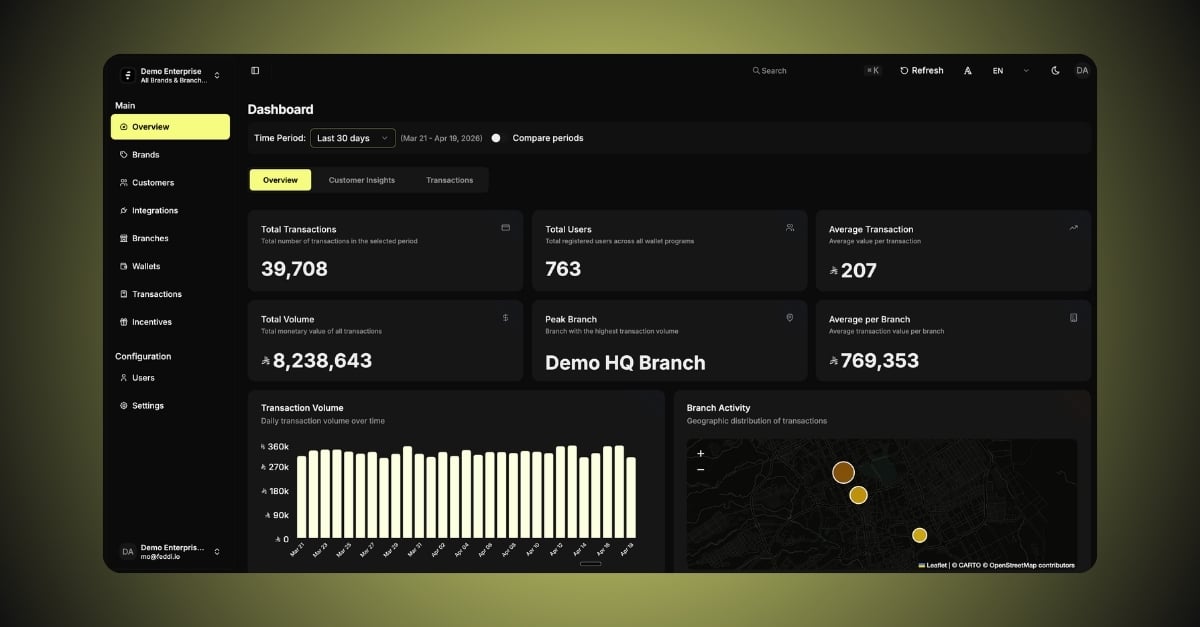Viewport: 1200px width, 627px height.
Task: Click the DA user avatar in header
Action: (1082, 71)
